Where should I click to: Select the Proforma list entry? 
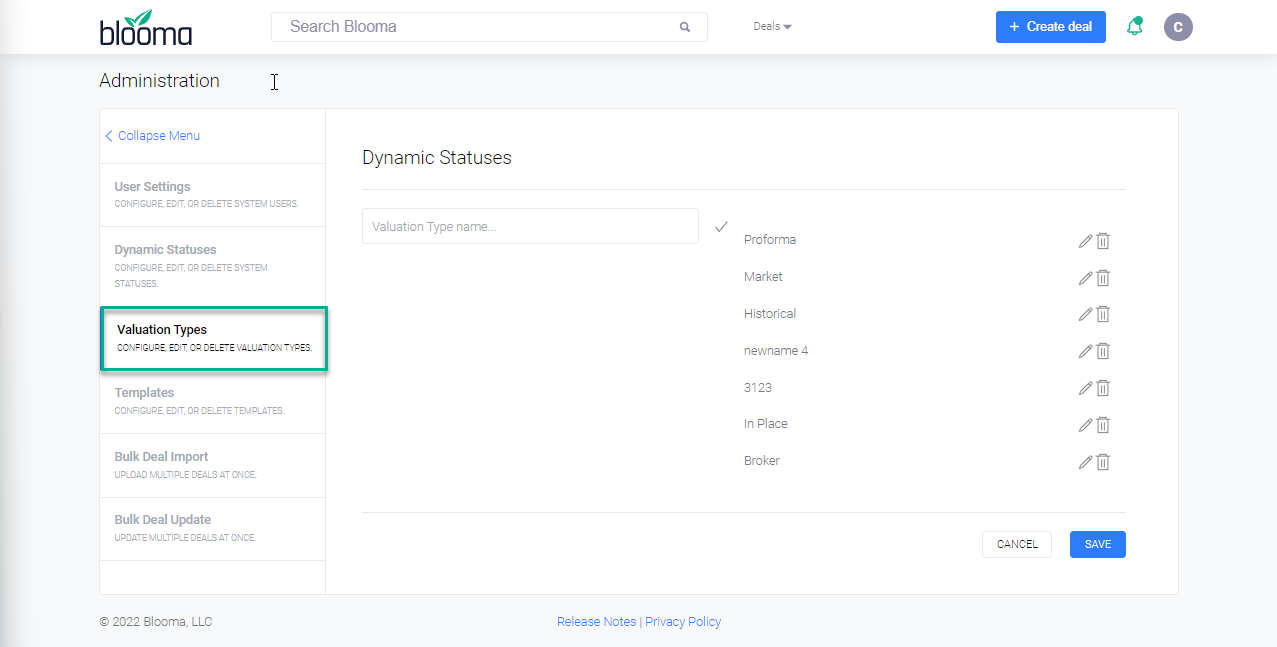(x=770, y=240)
